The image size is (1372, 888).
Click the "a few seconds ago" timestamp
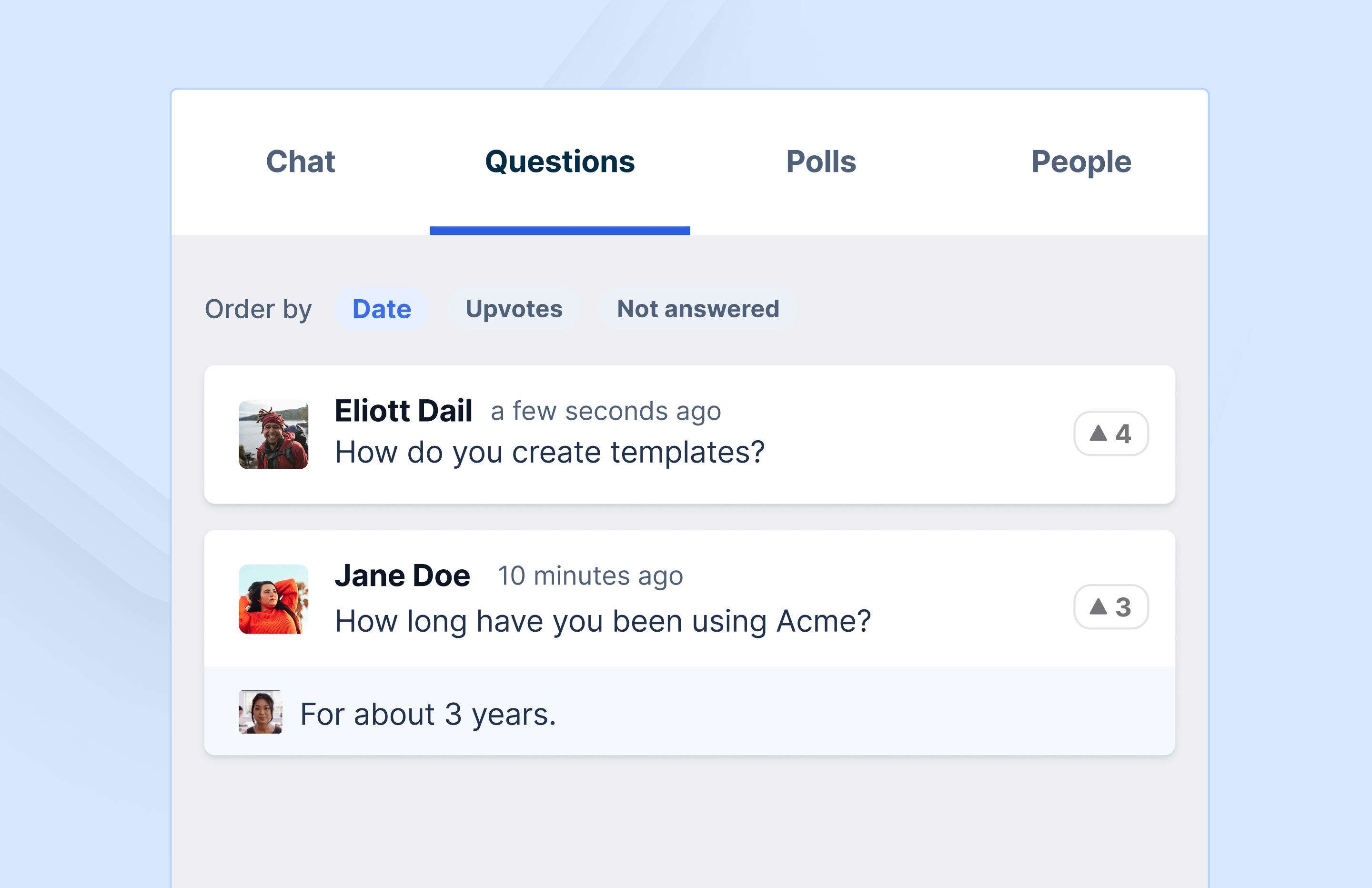tap(605, 412)
